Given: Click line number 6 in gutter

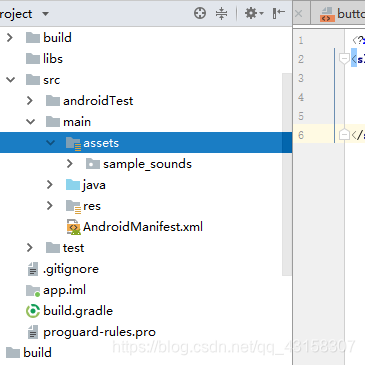Looking at the screenshot, I should pos(301,135).
